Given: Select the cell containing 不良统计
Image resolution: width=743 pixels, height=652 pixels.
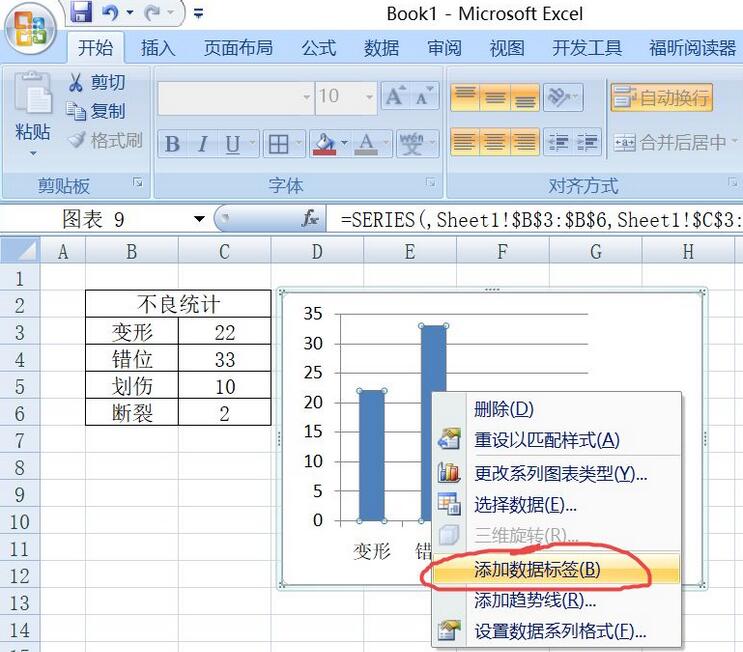Looking at the screenshot, I should tap(178, 304).
